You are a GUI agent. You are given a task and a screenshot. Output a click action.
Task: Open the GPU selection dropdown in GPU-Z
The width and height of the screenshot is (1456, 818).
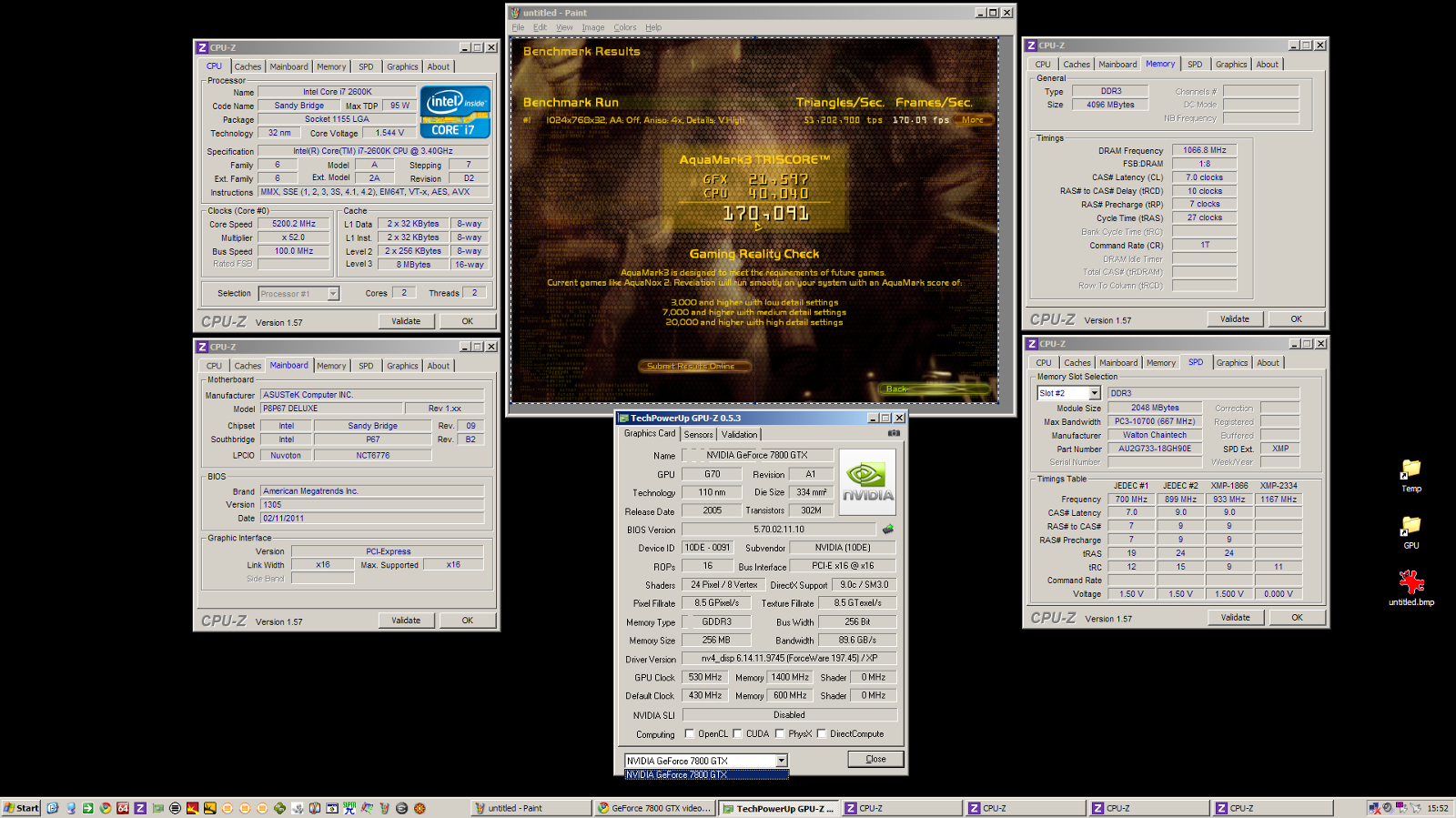click(x=781, y=761)
